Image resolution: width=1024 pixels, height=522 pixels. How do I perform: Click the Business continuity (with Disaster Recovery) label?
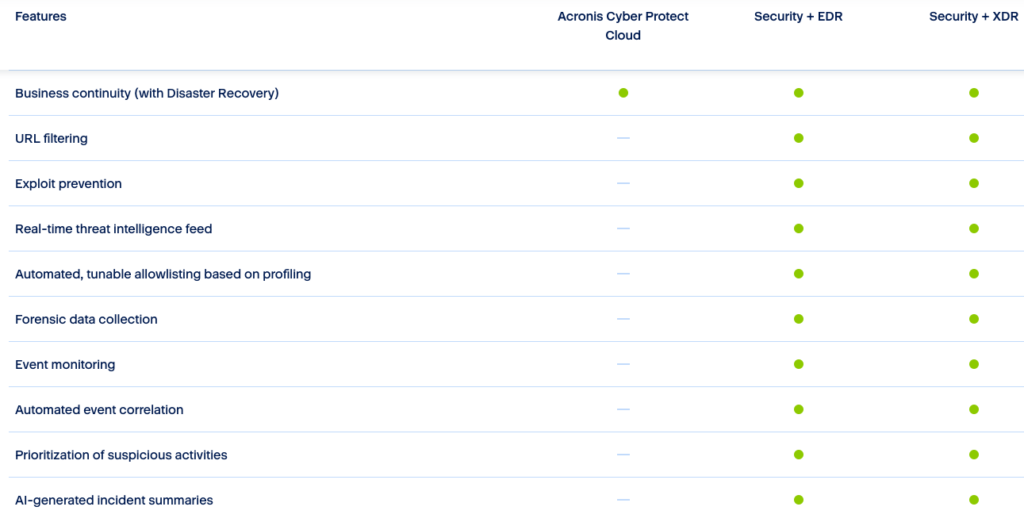[x=146, y=93]
